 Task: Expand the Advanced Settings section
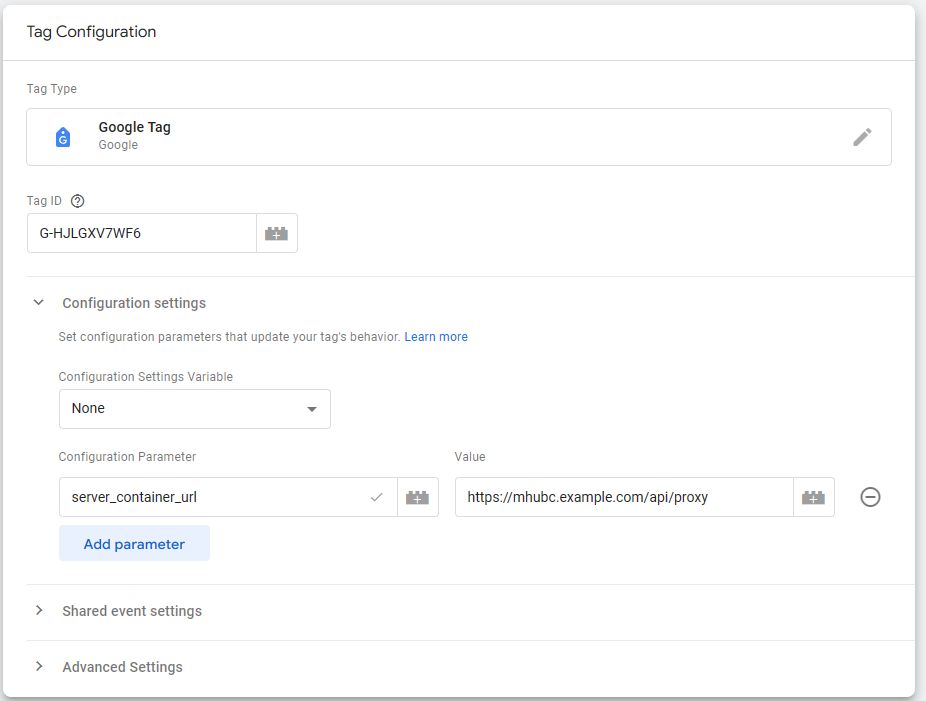coord(39,666)
